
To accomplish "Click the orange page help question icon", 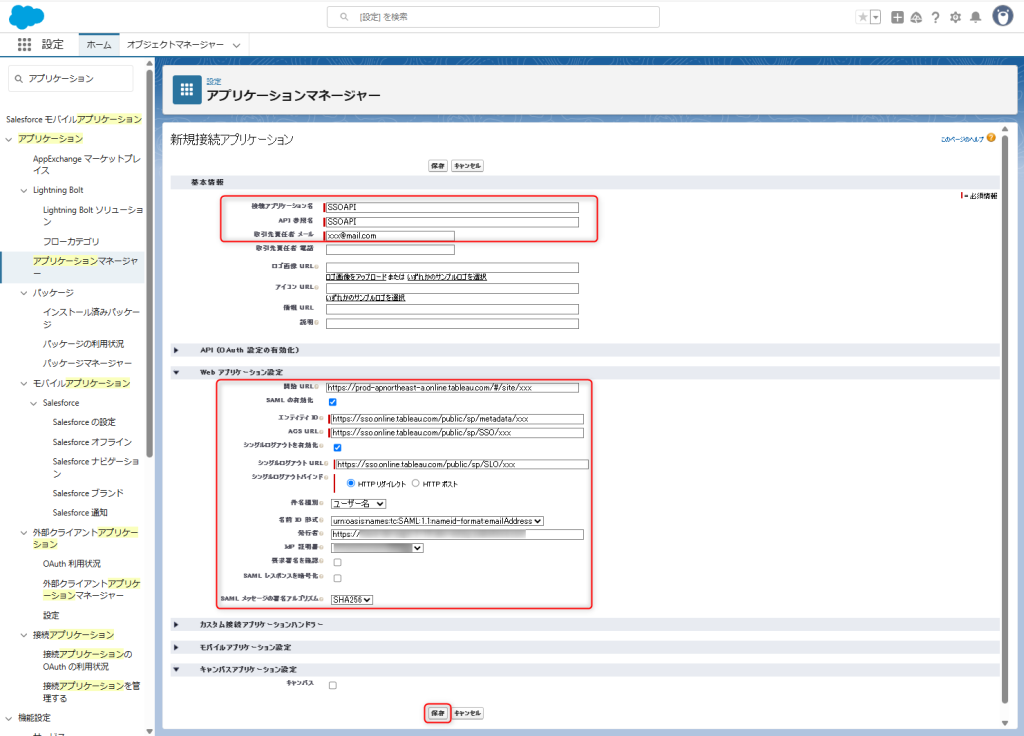I will (x=991, y=138).
